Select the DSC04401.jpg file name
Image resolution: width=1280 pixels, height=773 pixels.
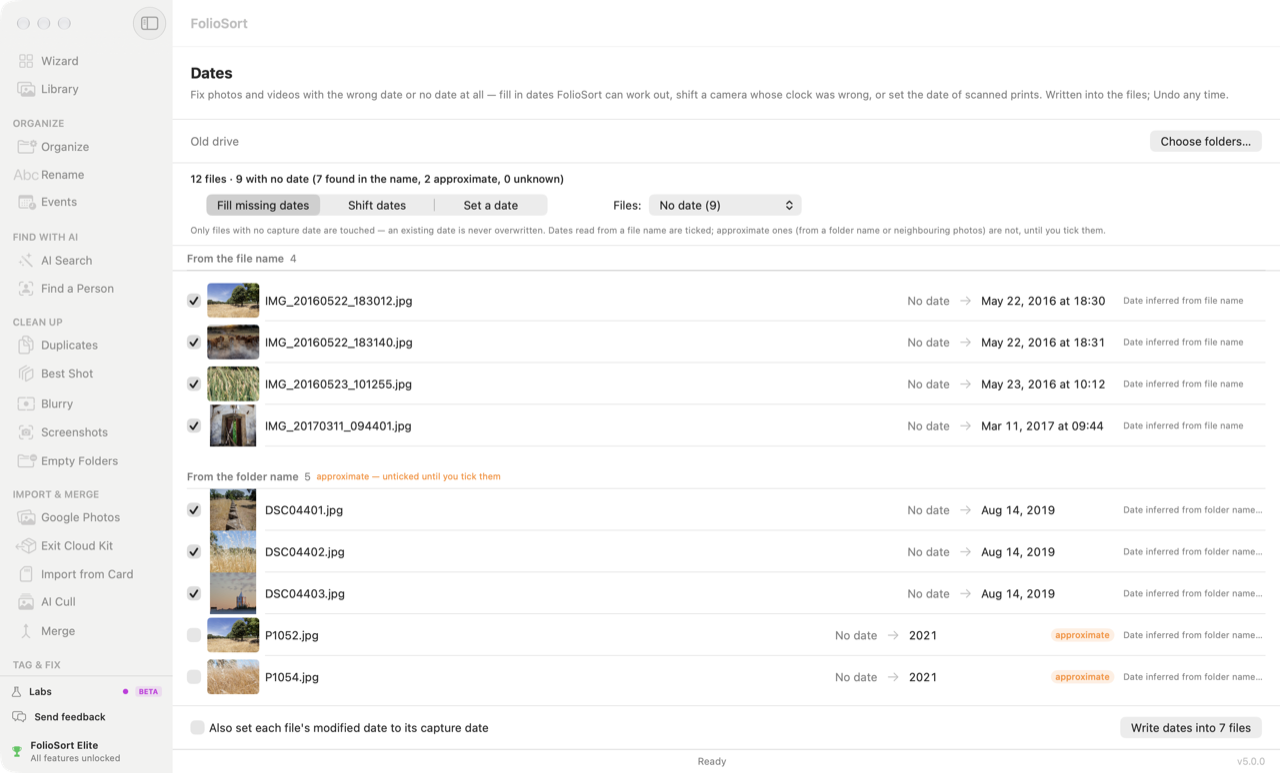304,510
